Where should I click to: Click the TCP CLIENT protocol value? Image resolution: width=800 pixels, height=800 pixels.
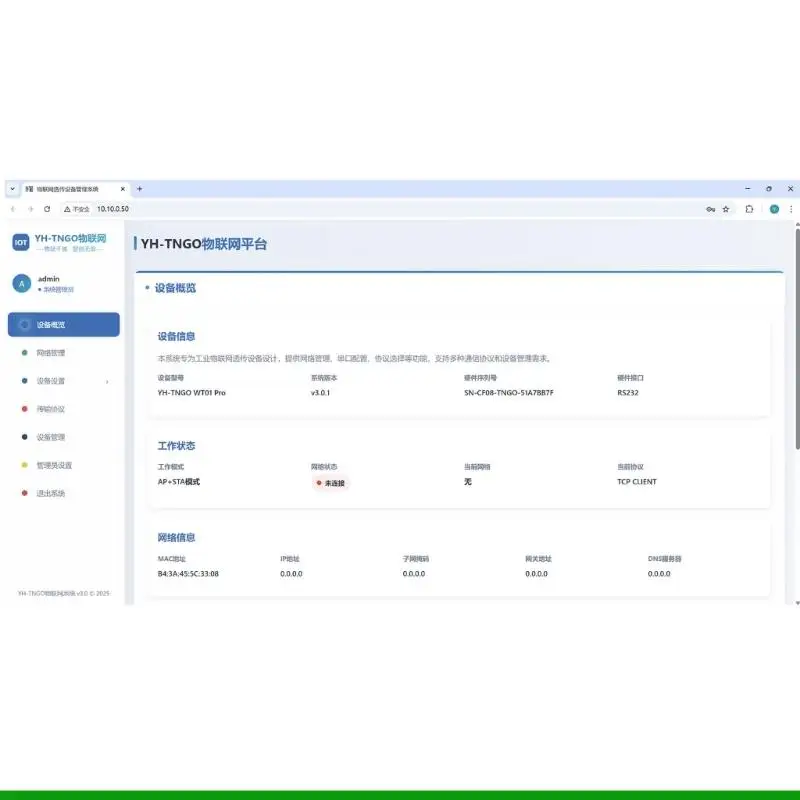pyautogui.click(x=637, y=482)
